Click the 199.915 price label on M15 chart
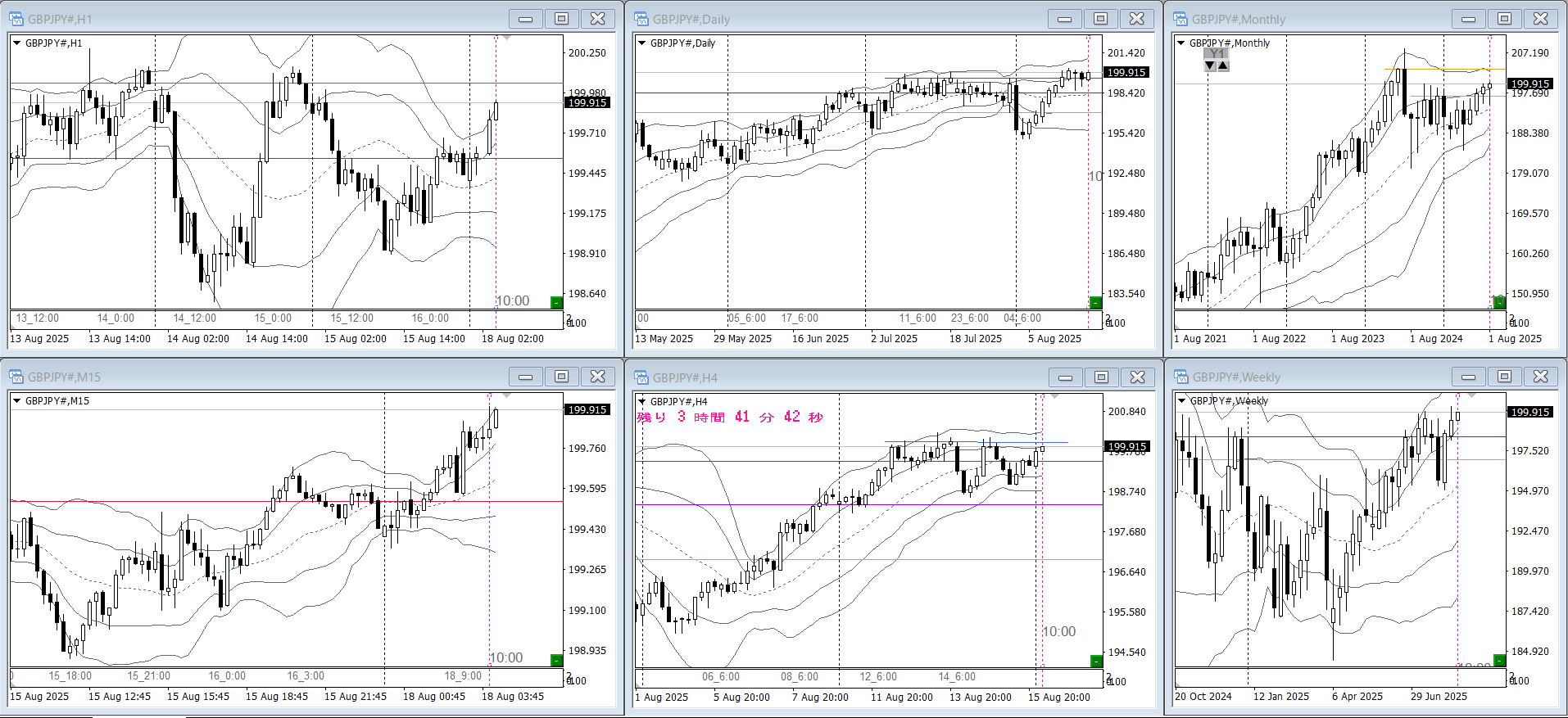1568x718 pixels. point(587,409)
